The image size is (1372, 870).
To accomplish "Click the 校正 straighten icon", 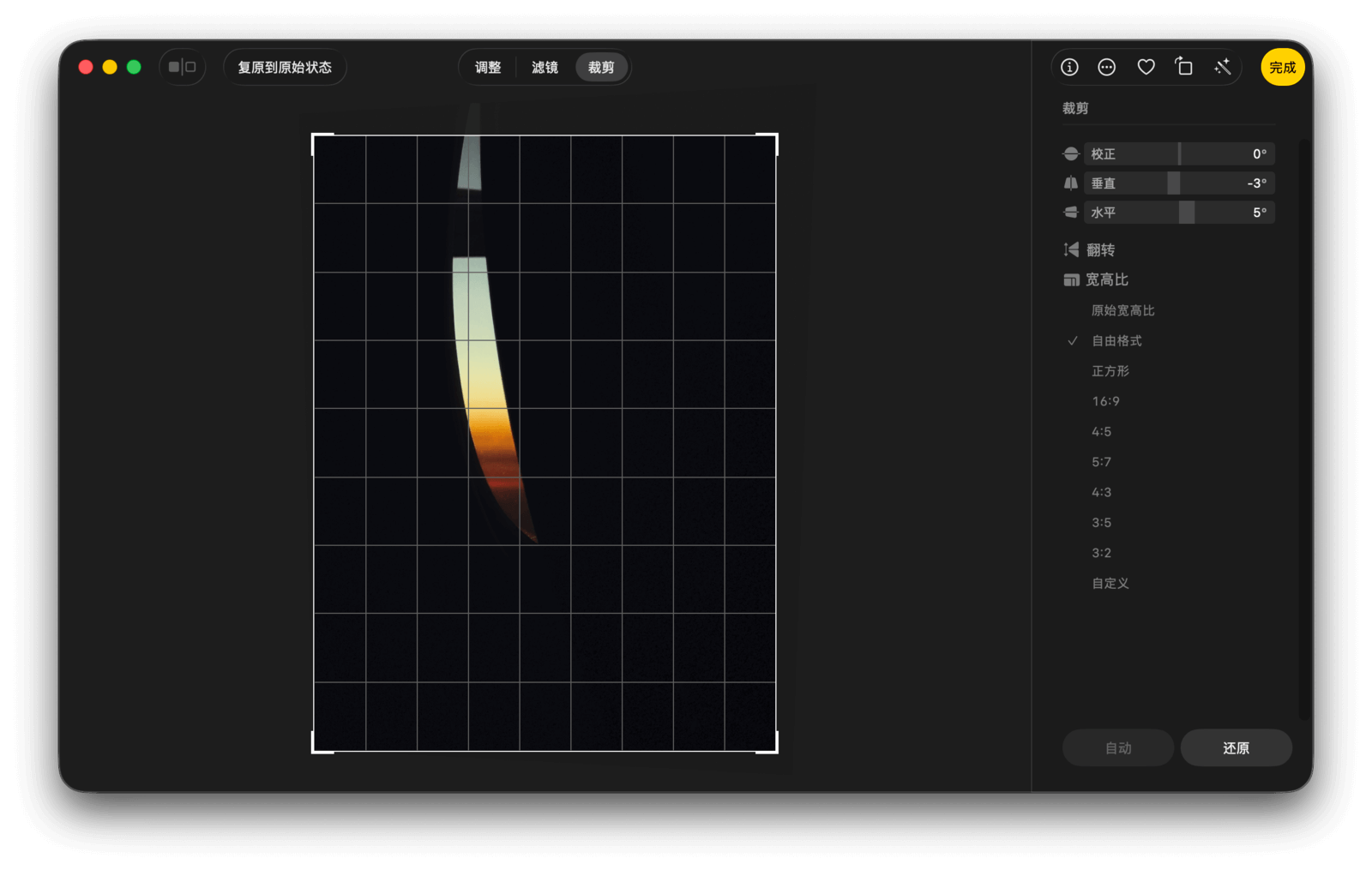I will 1071,154.
